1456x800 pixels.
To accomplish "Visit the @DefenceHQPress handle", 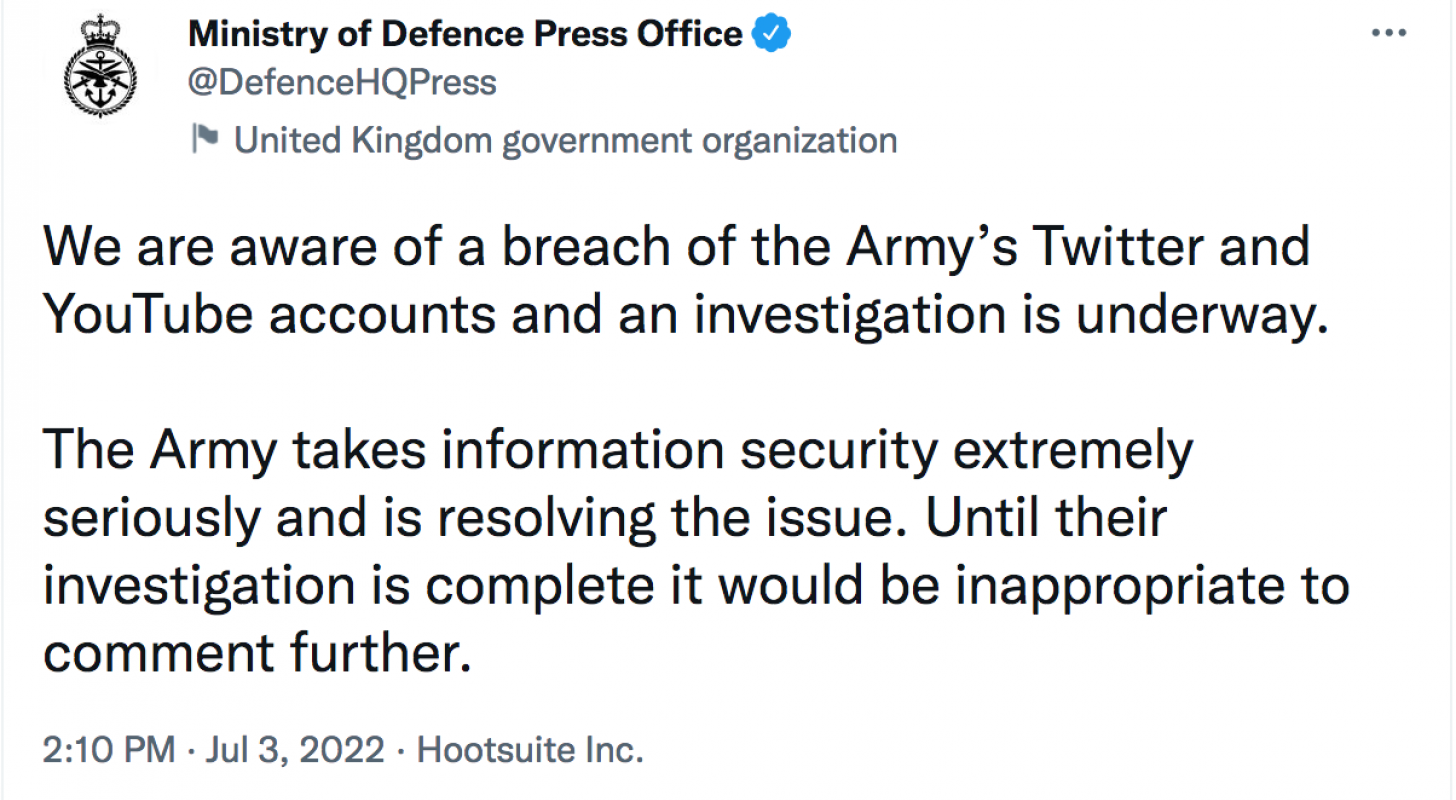I will pos(342,83).
